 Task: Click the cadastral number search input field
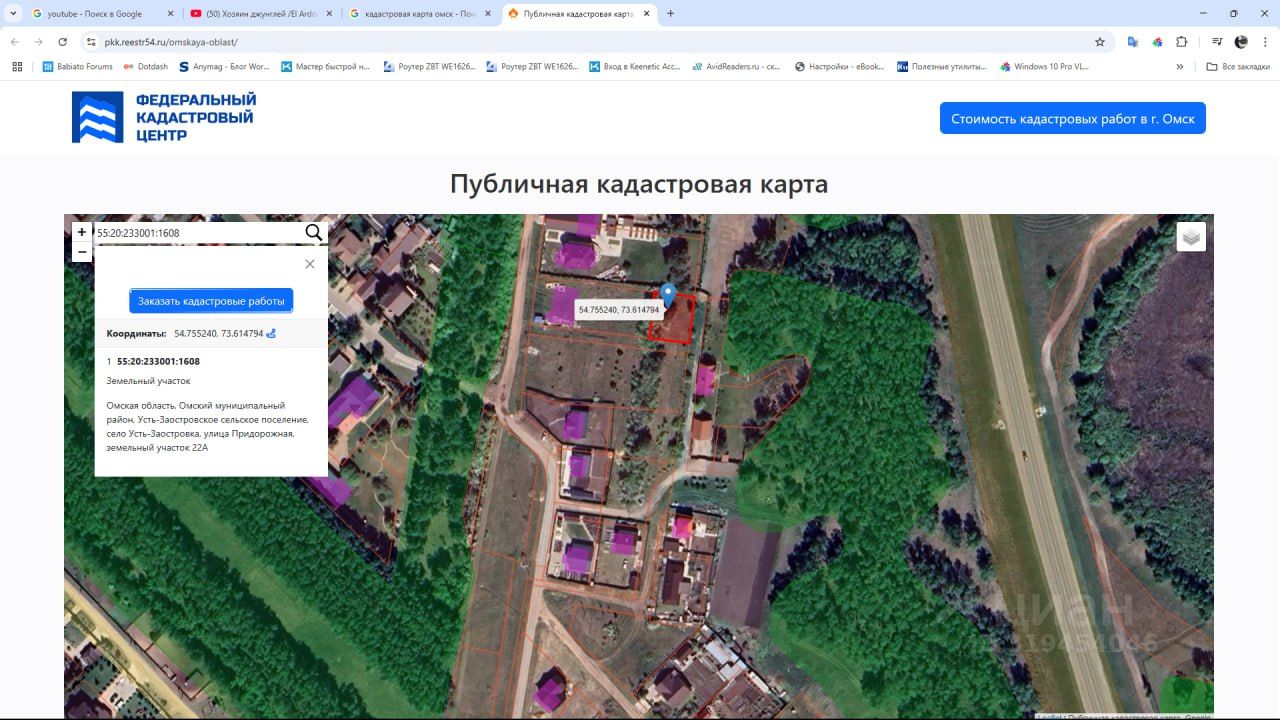coord(198,233)
